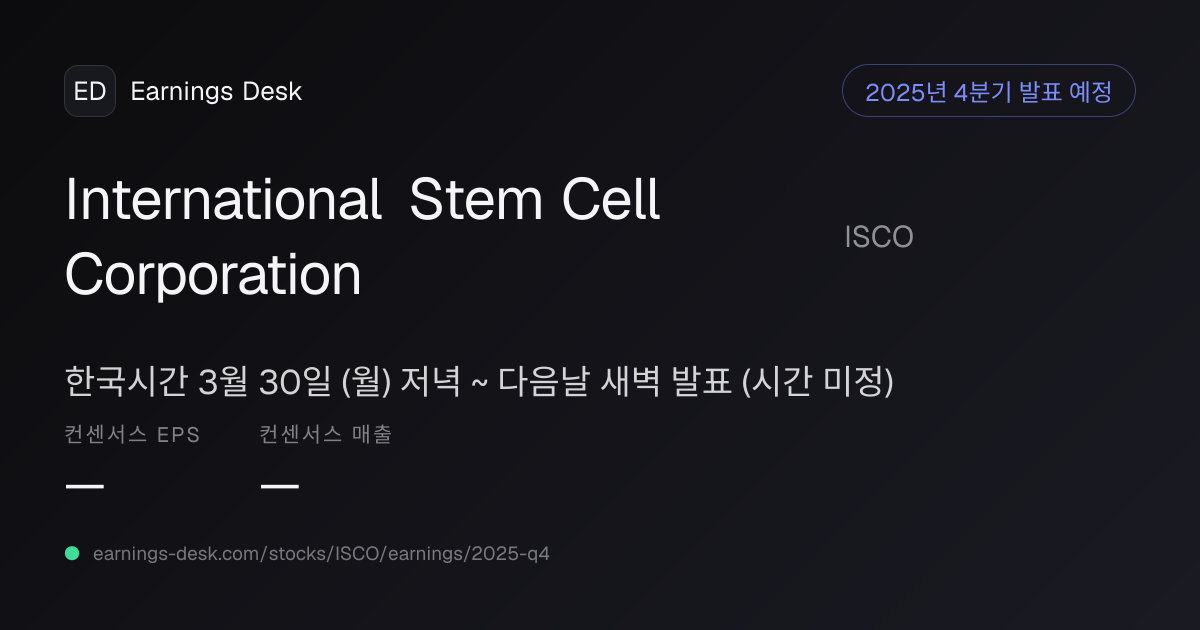Open the earnings-desk.com ISCO earnings URL
The height and width of the screenshot is (630, 1200).
pos(321,553)
